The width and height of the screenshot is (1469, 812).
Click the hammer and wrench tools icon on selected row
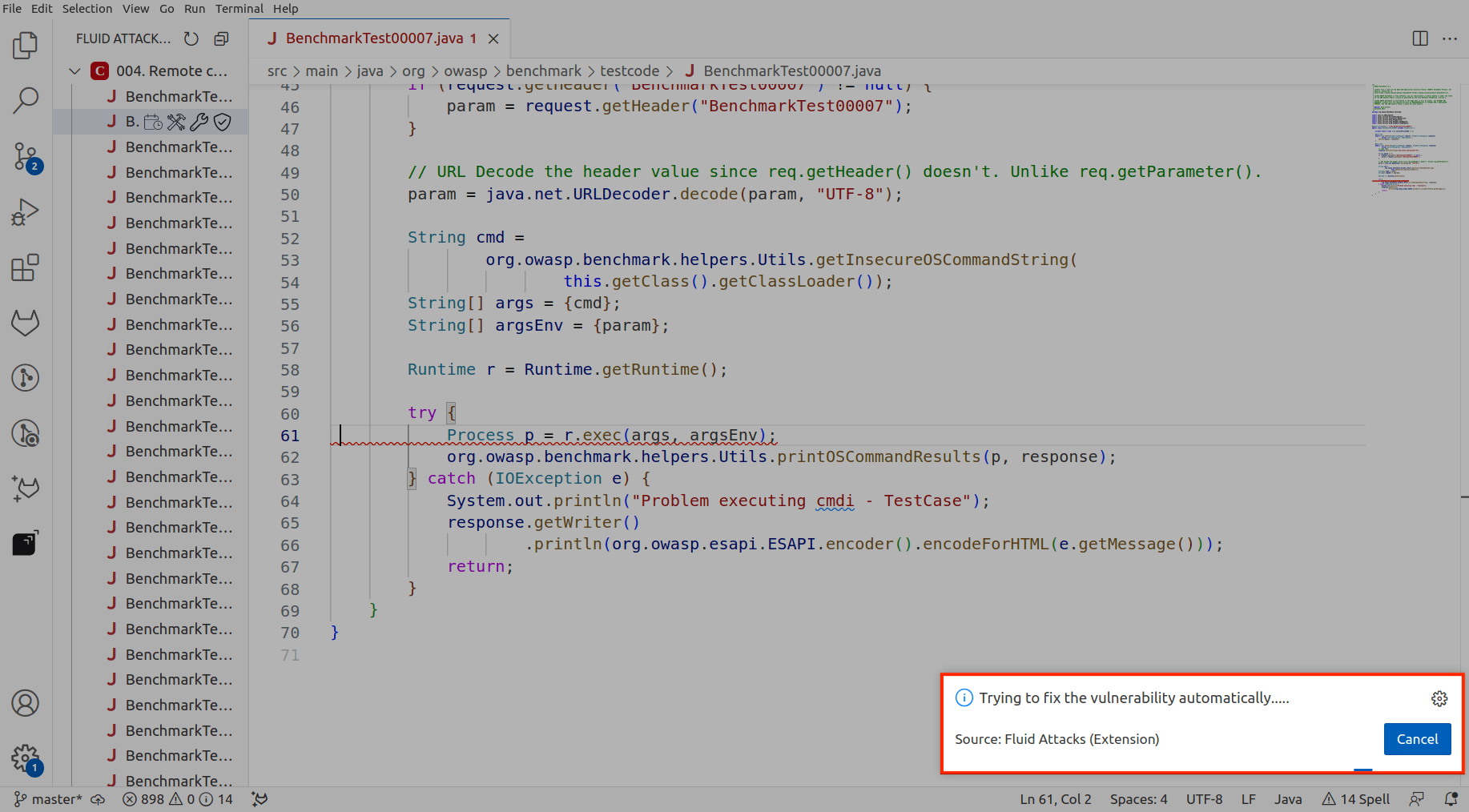(176, 122)
